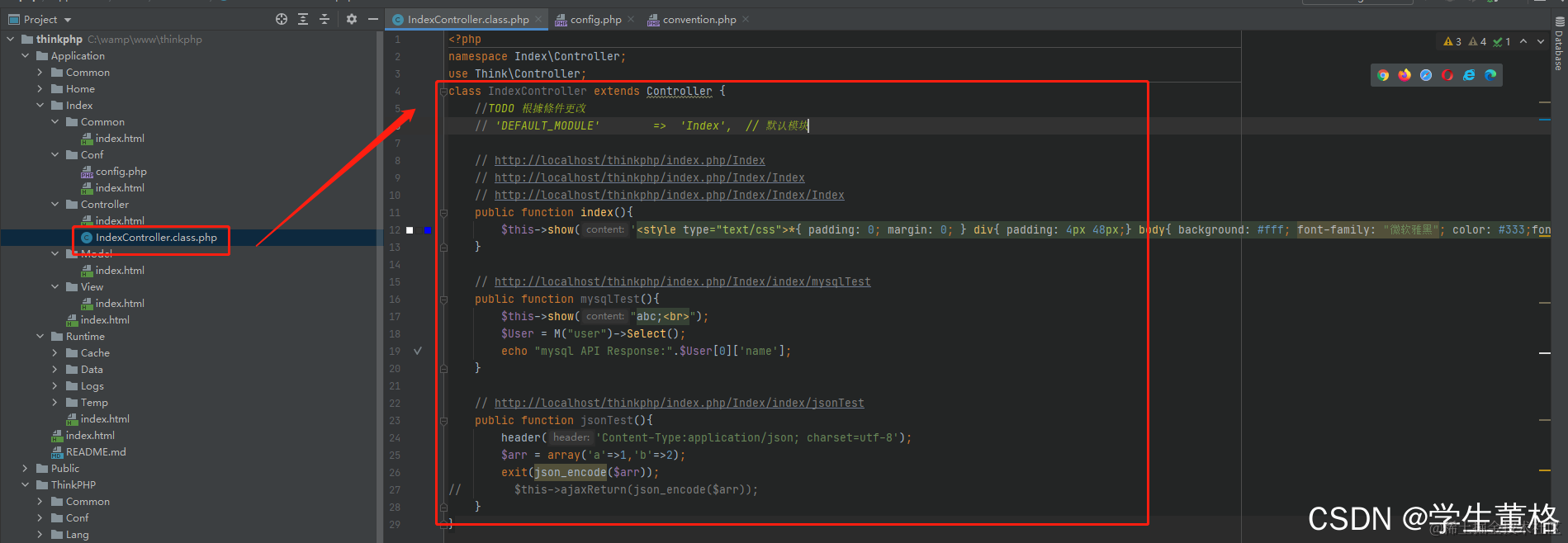This screenshot has width=1568, height=543.
Task: Go to previous highlighted error arrow
Action: [1523, 41]
